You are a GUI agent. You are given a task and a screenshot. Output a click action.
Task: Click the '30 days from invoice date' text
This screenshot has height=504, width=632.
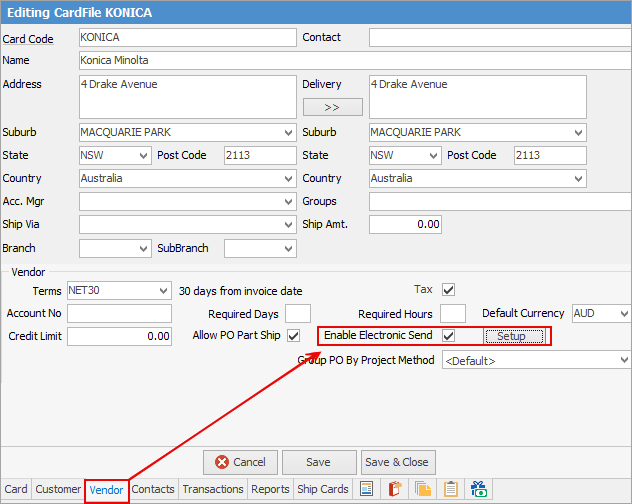[x=240, y=291]
